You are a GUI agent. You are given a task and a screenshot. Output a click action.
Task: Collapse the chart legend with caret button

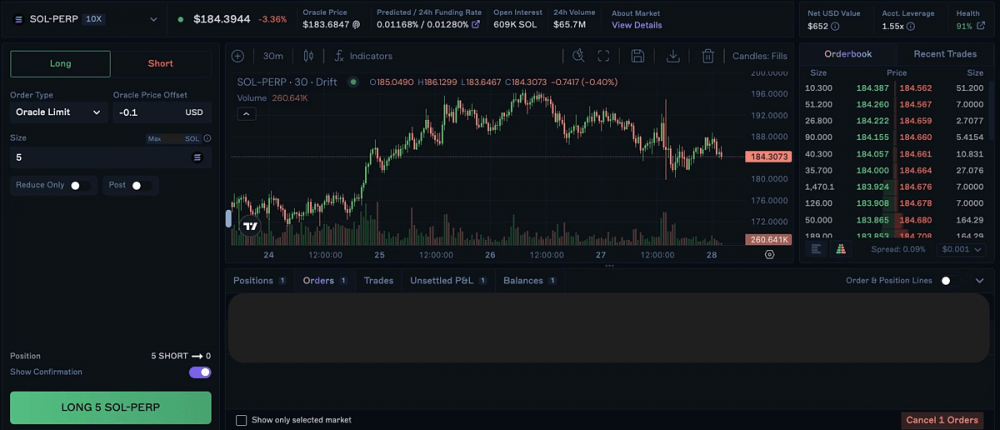[246, 114]
